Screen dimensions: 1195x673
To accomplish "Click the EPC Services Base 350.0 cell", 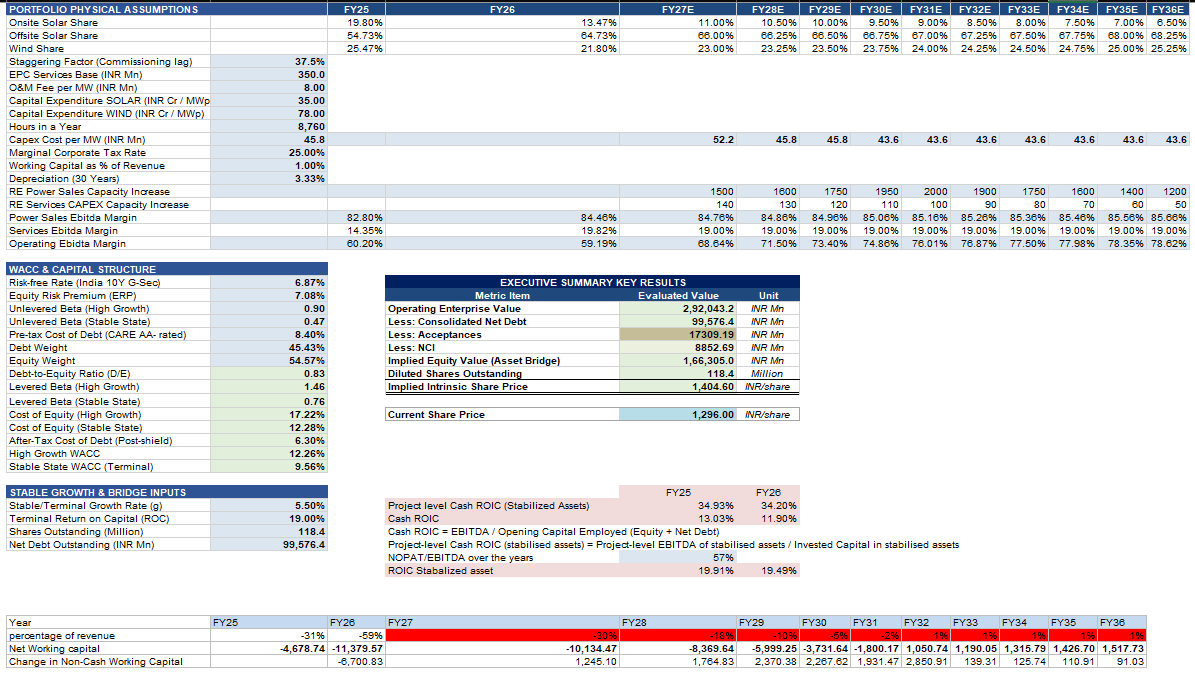I will tap(269, 75).
